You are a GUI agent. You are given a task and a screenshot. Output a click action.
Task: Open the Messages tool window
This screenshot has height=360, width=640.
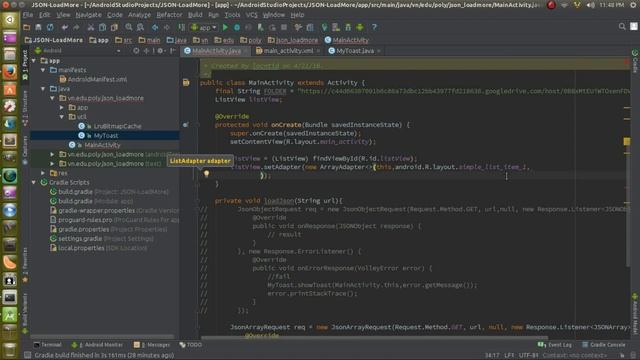pos(152,345)
